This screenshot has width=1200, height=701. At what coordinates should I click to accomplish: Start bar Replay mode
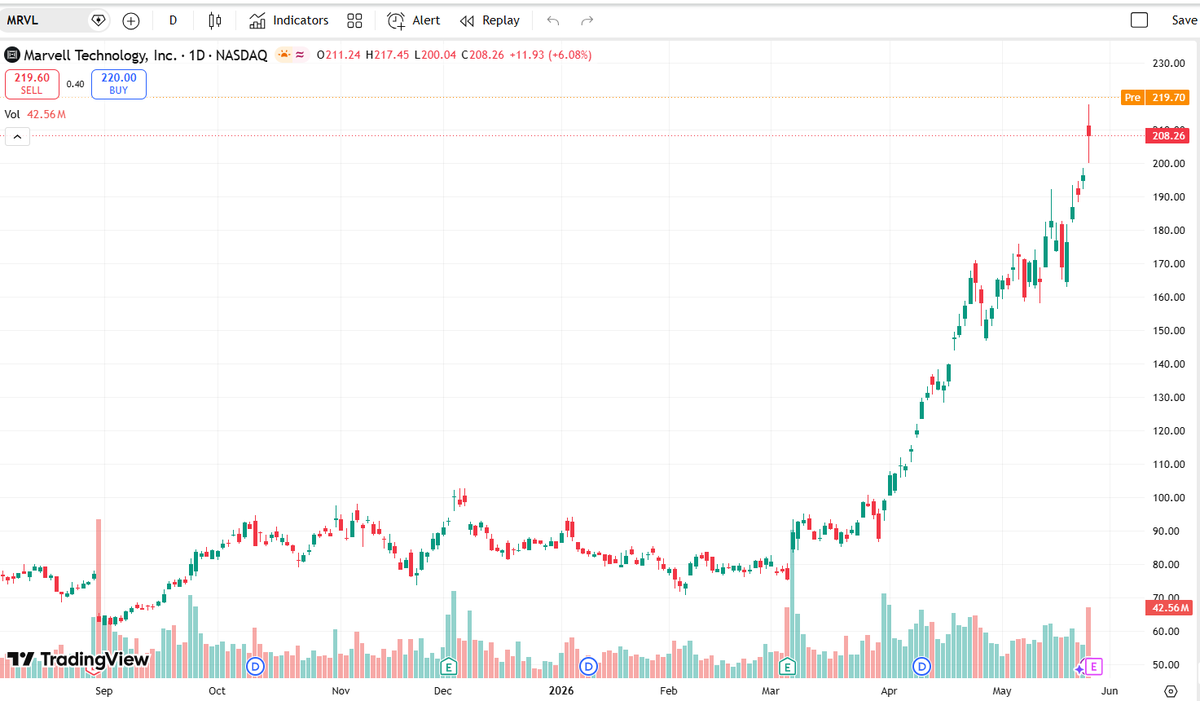[x=490, y=20]
